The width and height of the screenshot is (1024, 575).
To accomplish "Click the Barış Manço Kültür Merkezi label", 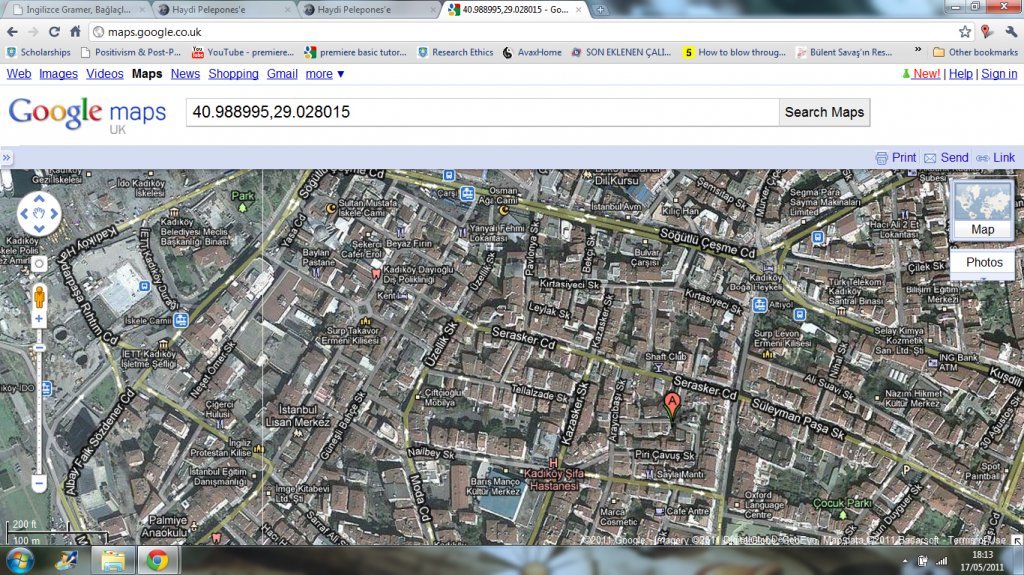I will coord(494,486).
